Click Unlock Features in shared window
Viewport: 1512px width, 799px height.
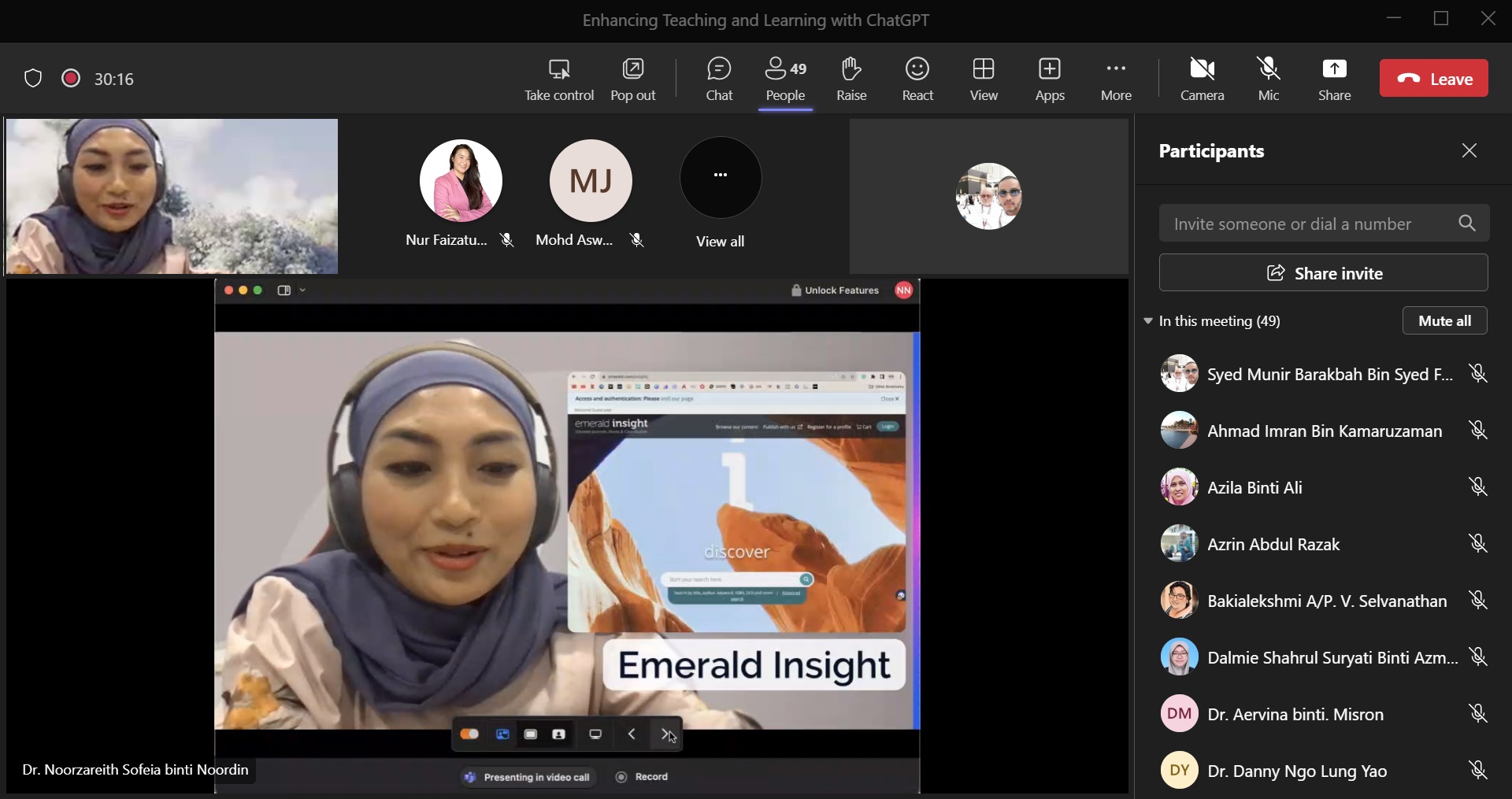[835, 290]
